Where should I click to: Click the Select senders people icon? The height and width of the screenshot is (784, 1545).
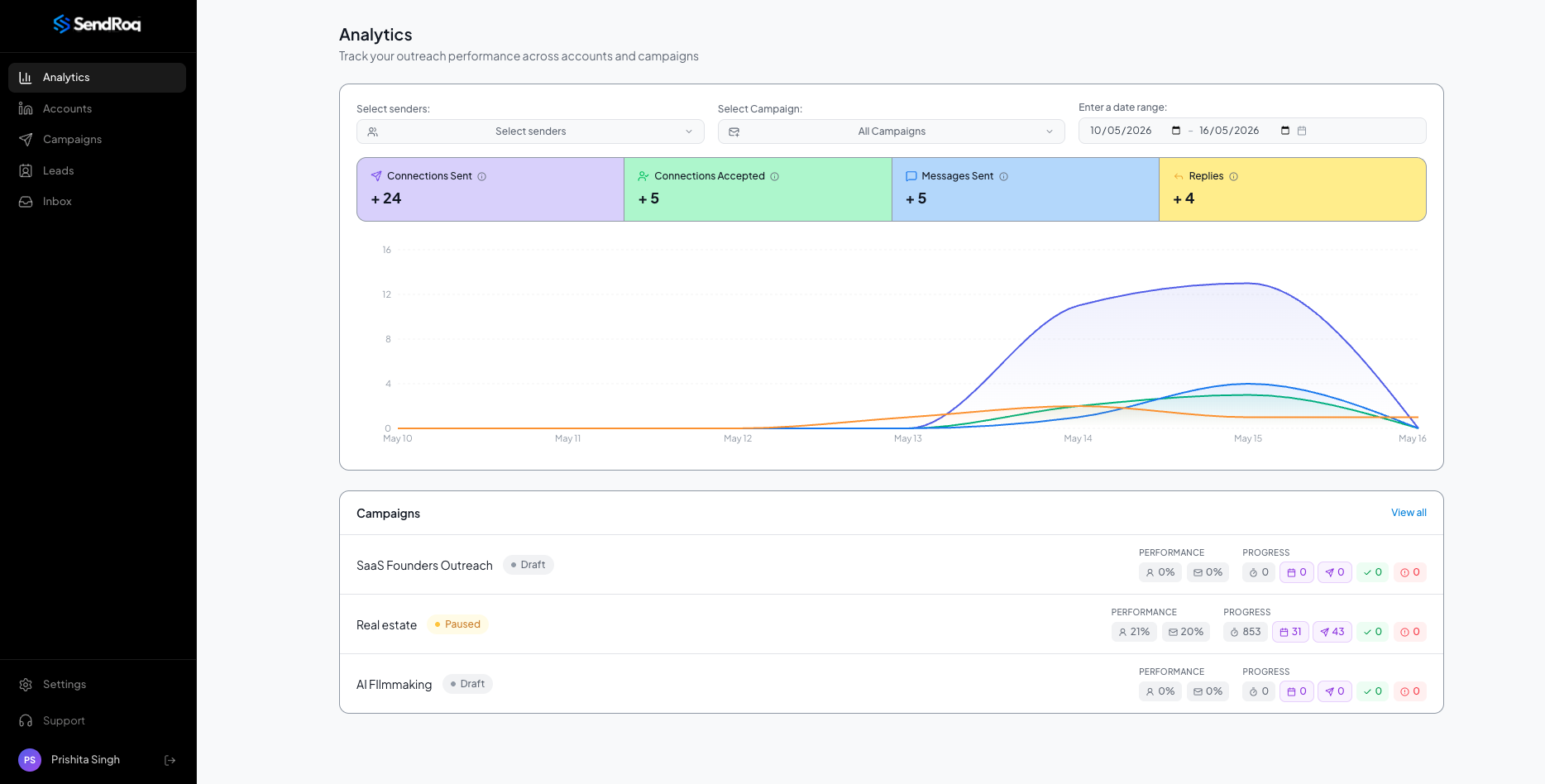[373, 132]
